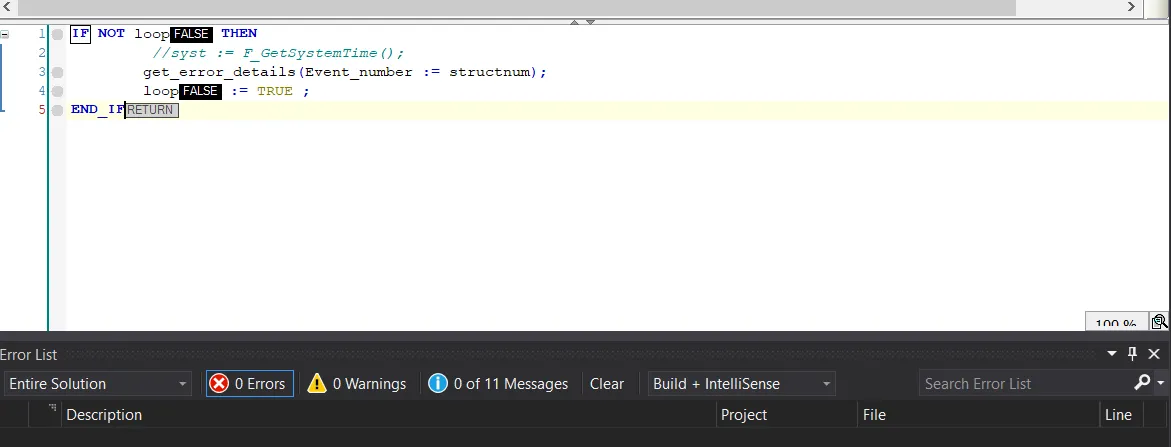Viewport: 1171px width, 447px height.
Task: Click the RETURN inline marker after END_IF
Action: point(151,110)
